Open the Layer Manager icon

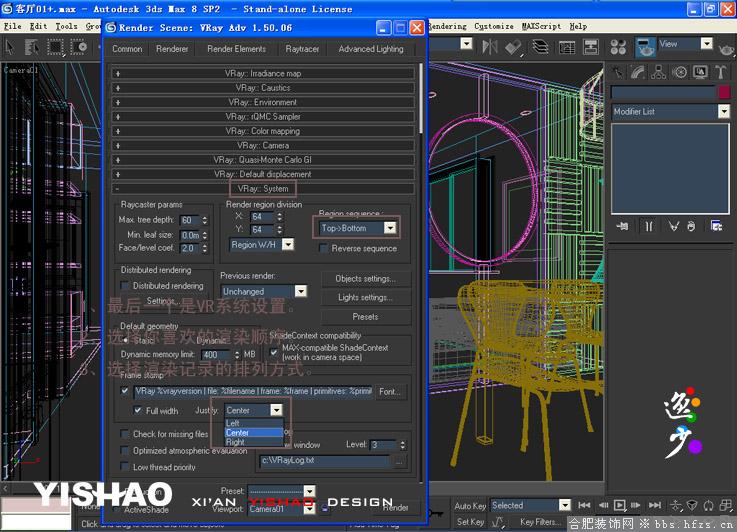[541, 47]
